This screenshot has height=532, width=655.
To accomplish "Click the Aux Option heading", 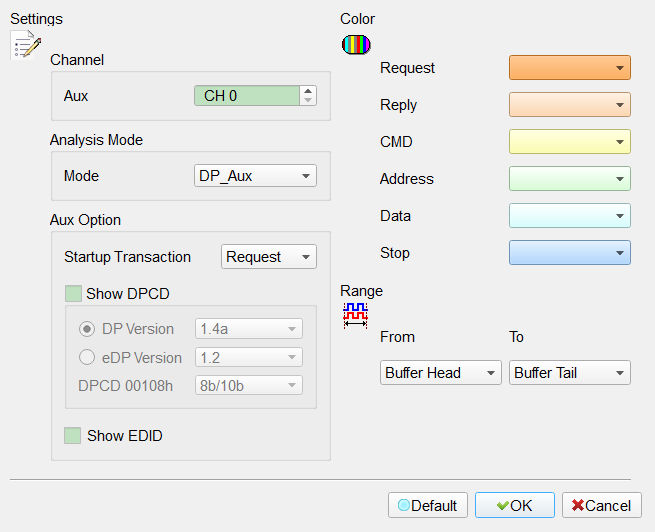I will click(x=85, y=220).
